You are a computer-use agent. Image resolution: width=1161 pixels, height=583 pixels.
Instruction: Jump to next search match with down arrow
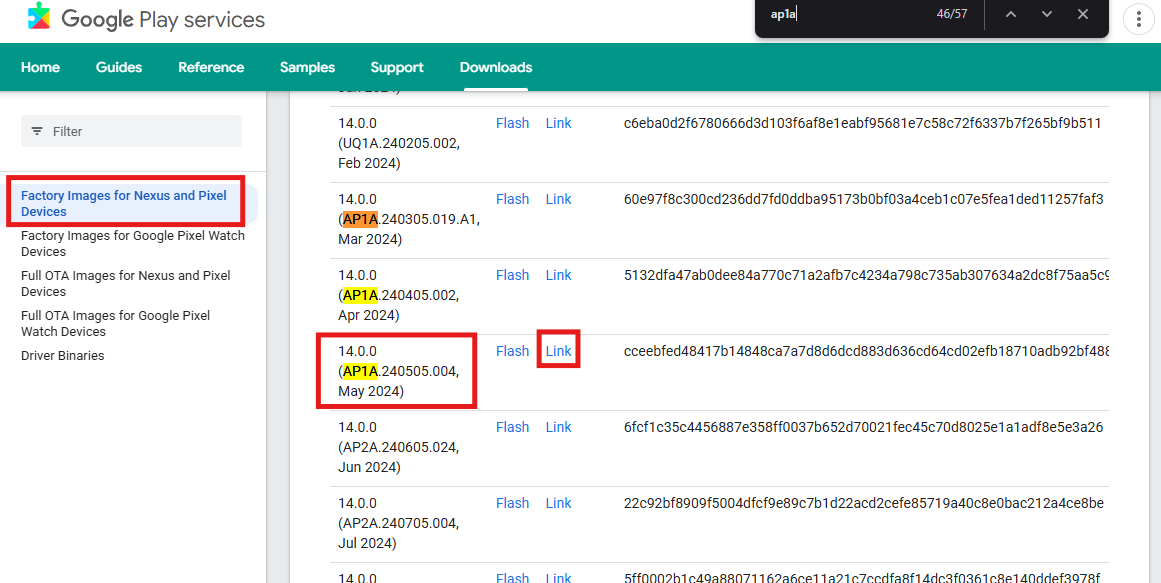[1046, 14]
